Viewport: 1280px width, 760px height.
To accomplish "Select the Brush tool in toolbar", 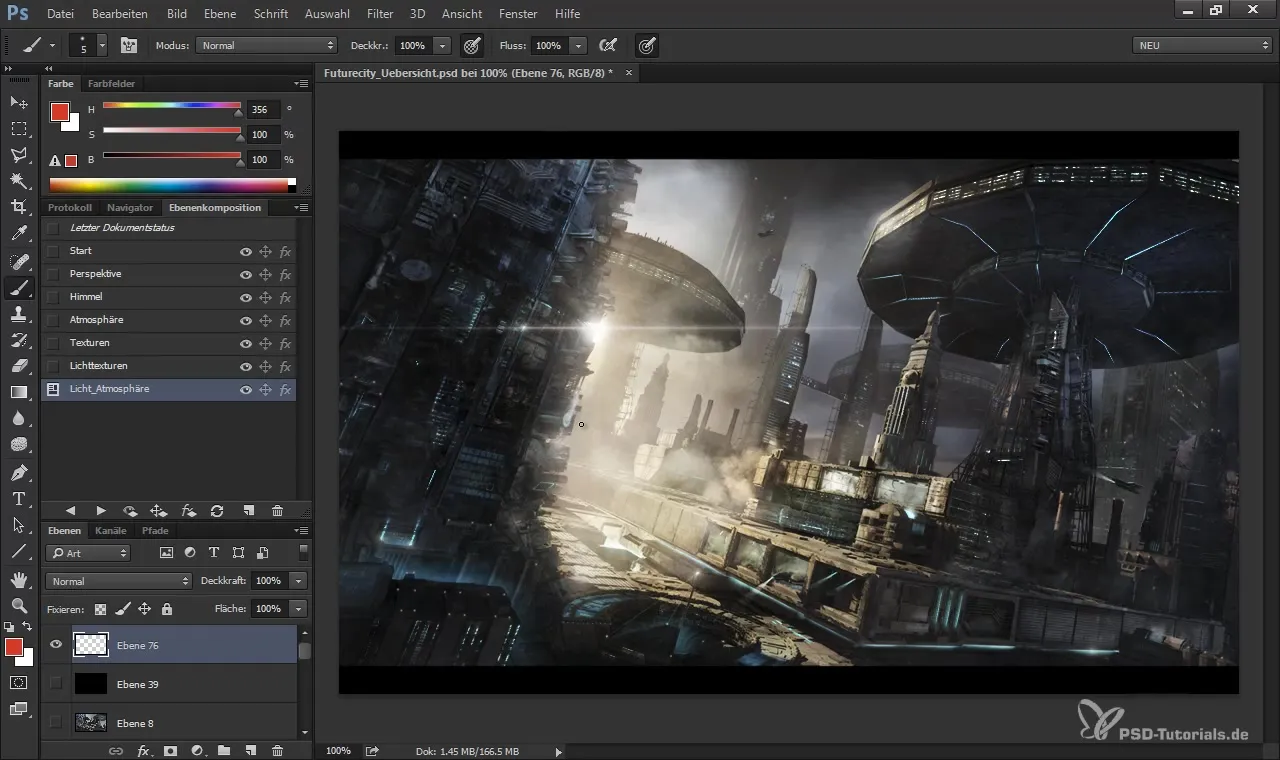I will [19, 288].
